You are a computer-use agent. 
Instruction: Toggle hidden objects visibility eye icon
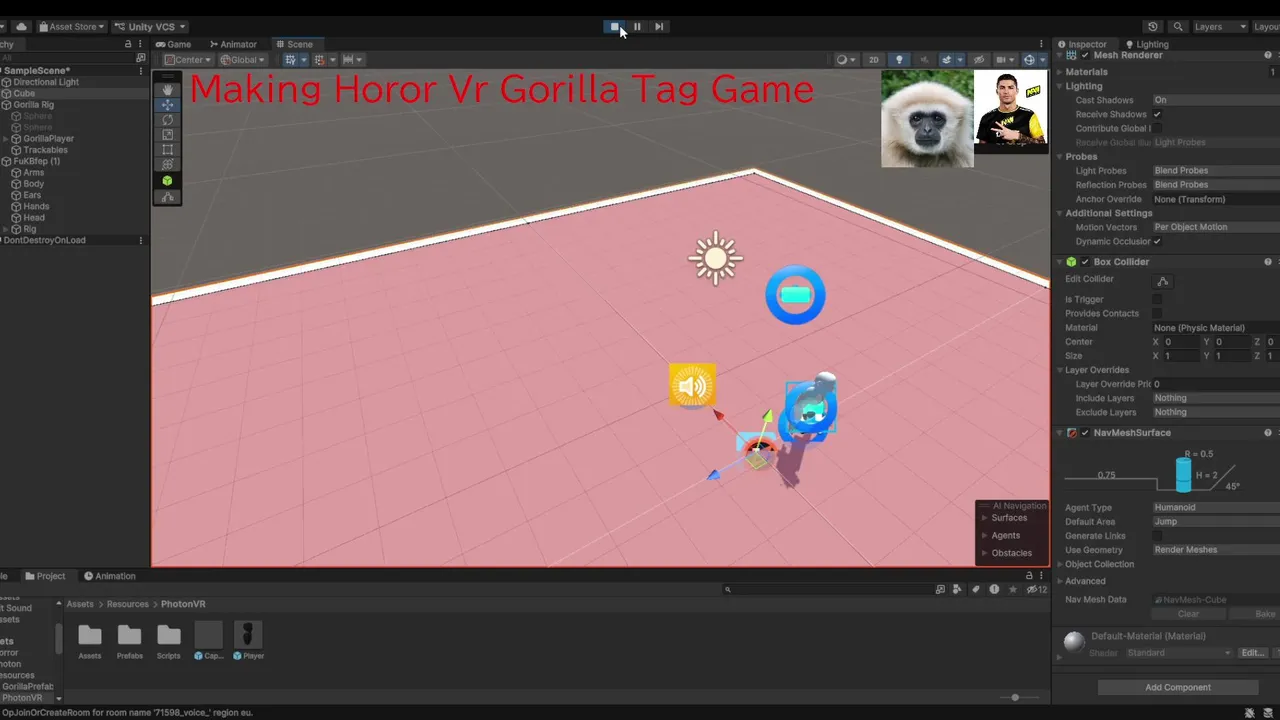pyautogui.click(x=979, y=60)
